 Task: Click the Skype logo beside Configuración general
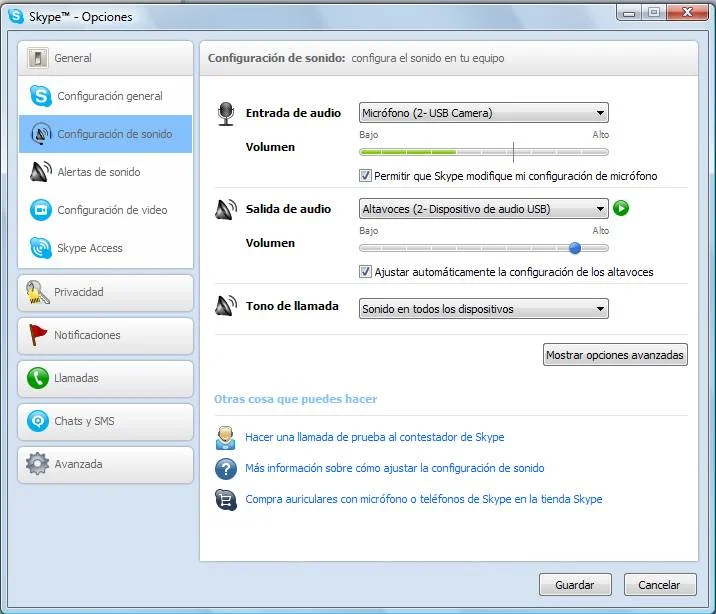pyautogui.click(x=41, y=96)
